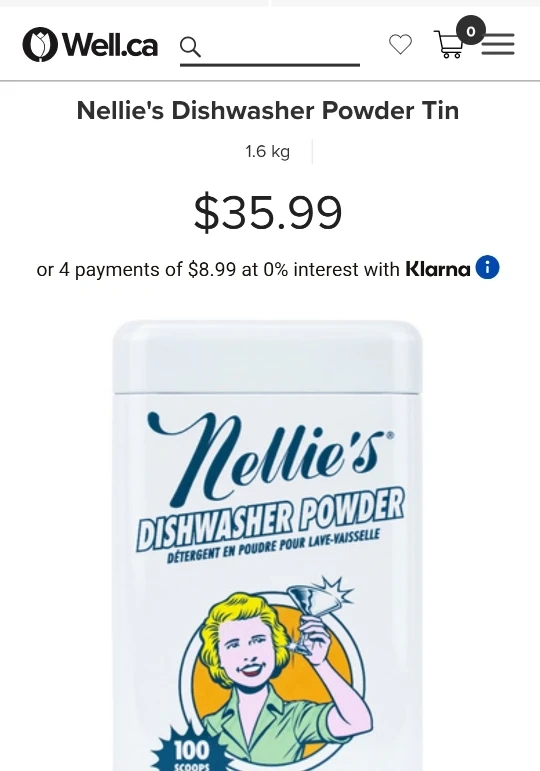Click the Dishwasher Powder label on tin
Viewport: 540px width, 771px height.
(270, 520)
